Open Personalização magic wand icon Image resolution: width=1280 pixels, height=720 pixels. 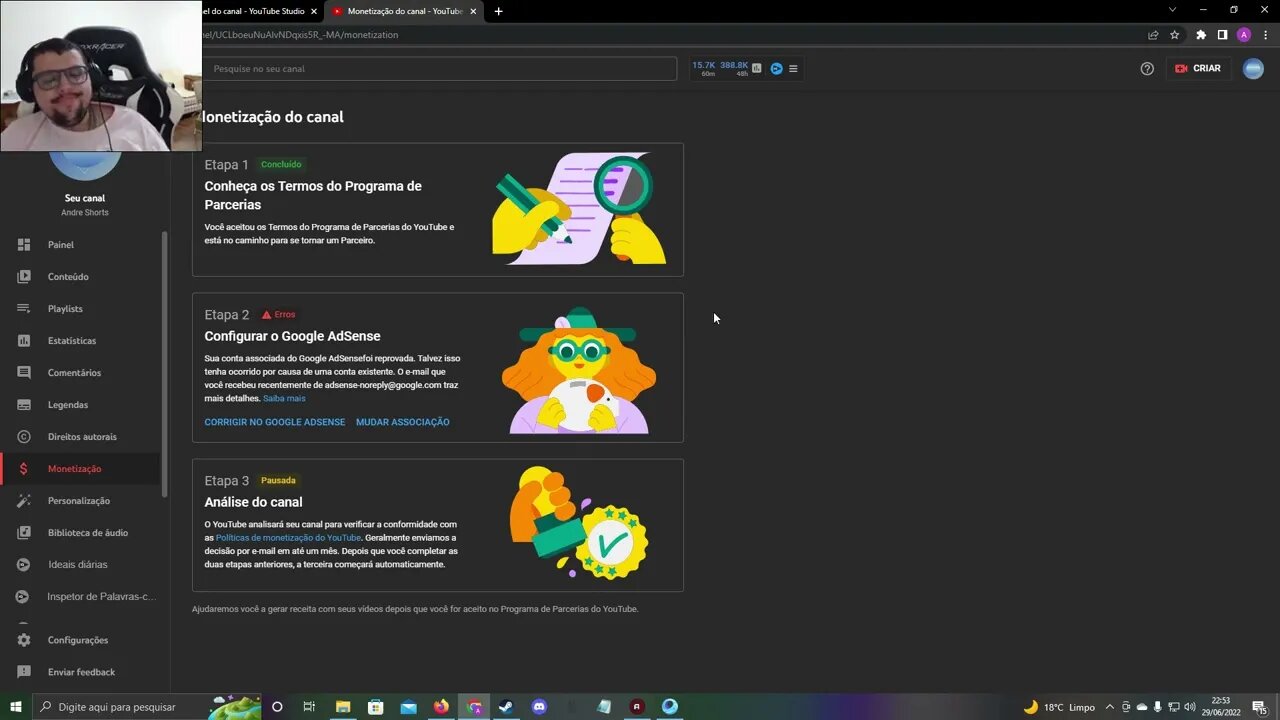(24, 500)
